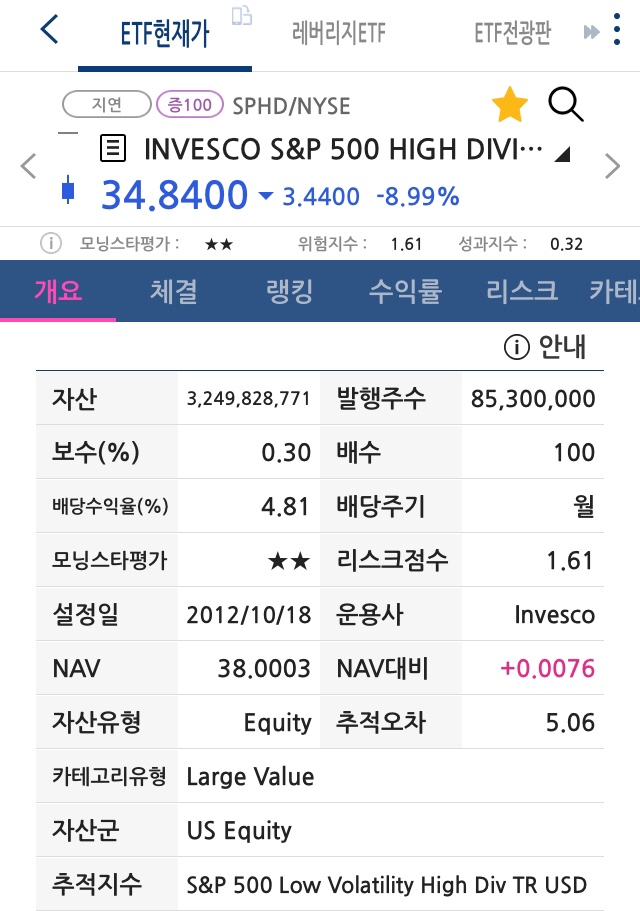Tap the 발행주수 value 85,300,000
Screen dimensions: 640x911
533,399
